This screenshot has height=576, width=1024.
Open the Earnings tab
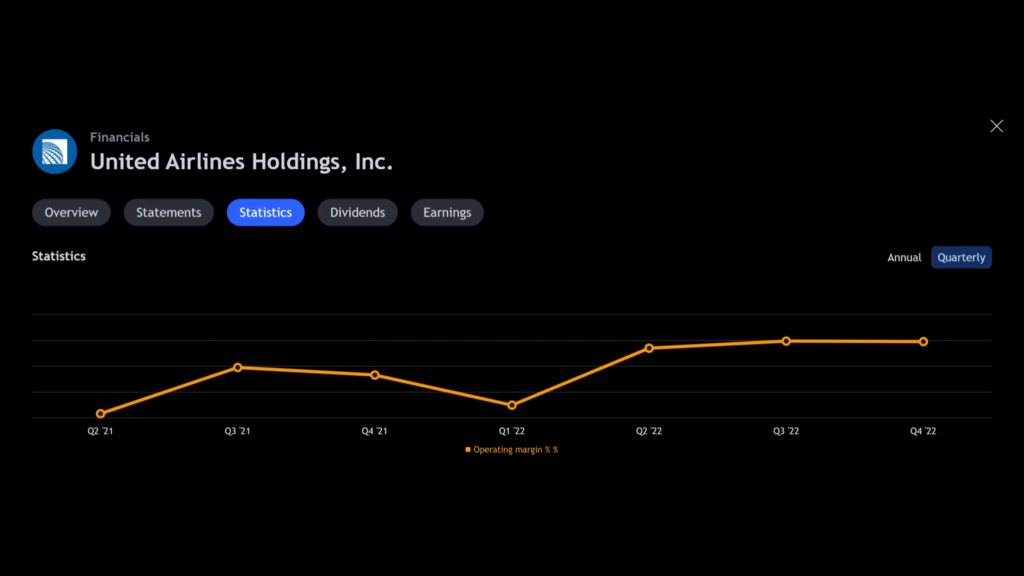447,212
